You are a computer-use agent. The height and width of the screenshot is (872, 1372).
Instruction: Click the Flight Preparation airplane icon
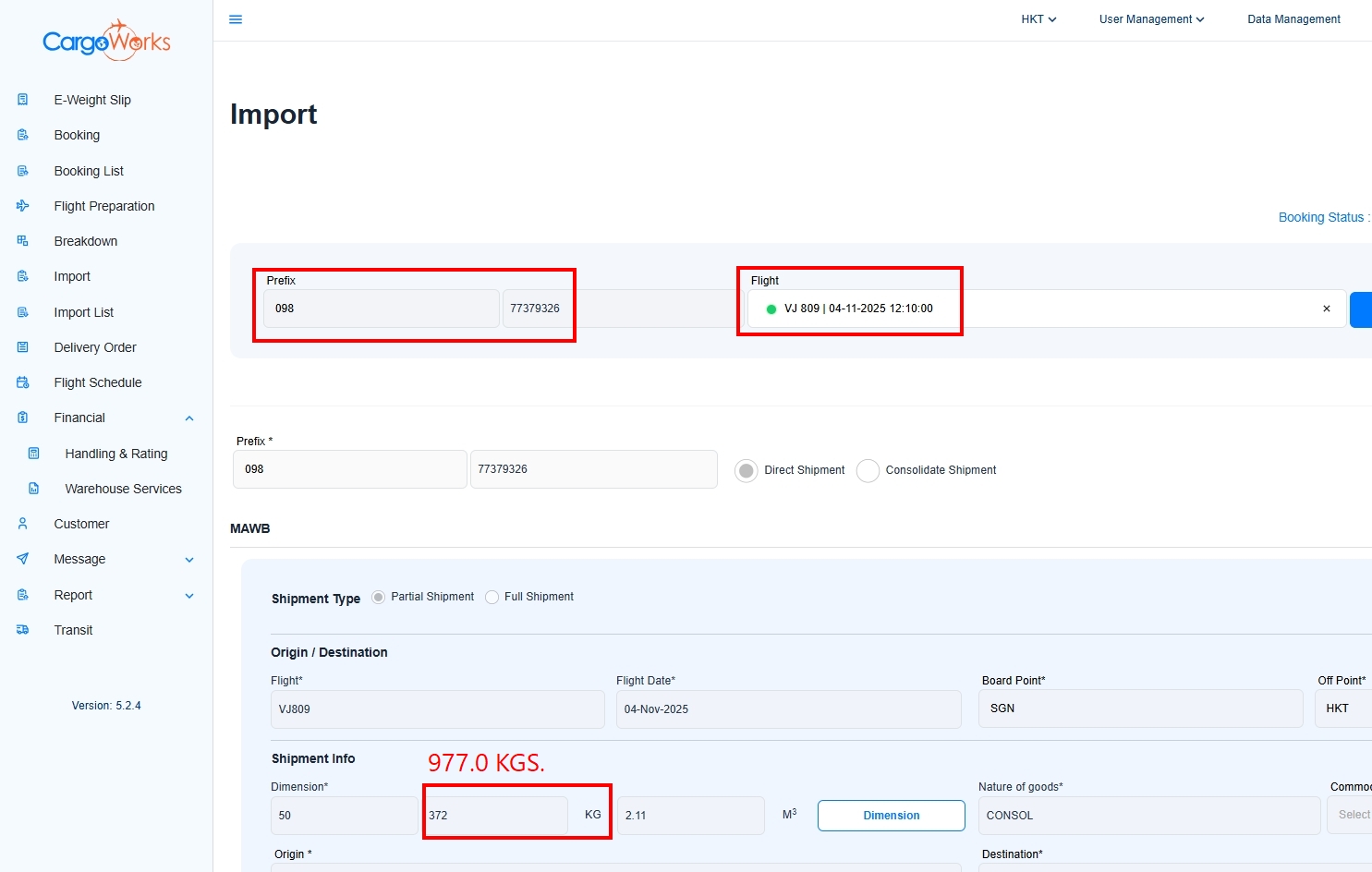click(23, 206)
